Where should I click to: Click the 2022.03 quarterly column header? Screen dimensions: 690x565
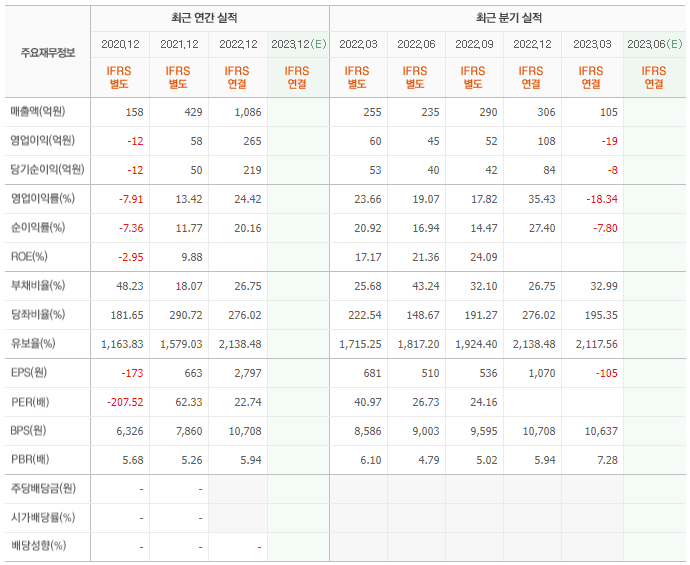[x=358, y=44]
